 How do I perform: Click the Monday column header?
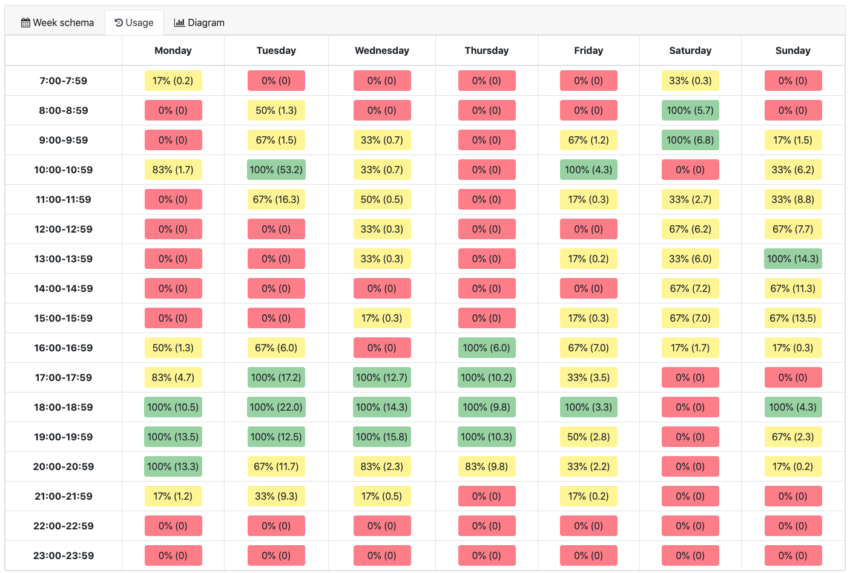tap(173, 51)
